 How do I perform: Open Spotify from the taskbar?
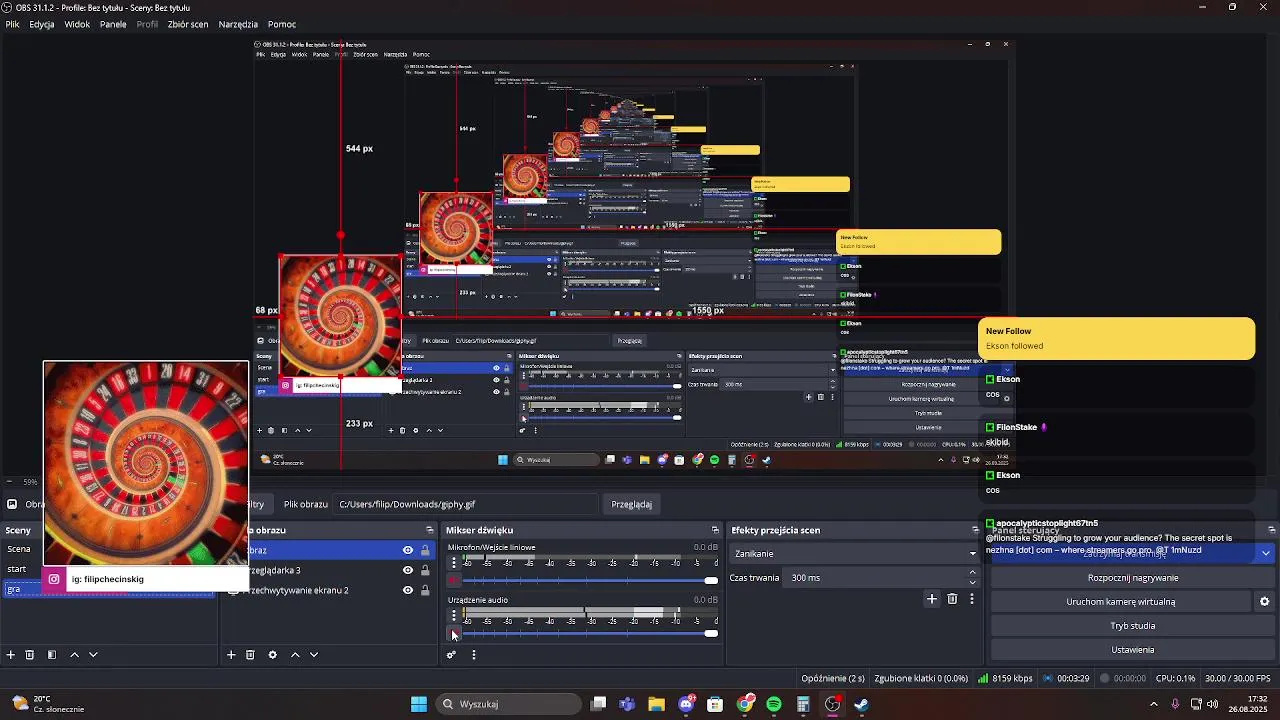pyautogui.click(x=774, y=704)
